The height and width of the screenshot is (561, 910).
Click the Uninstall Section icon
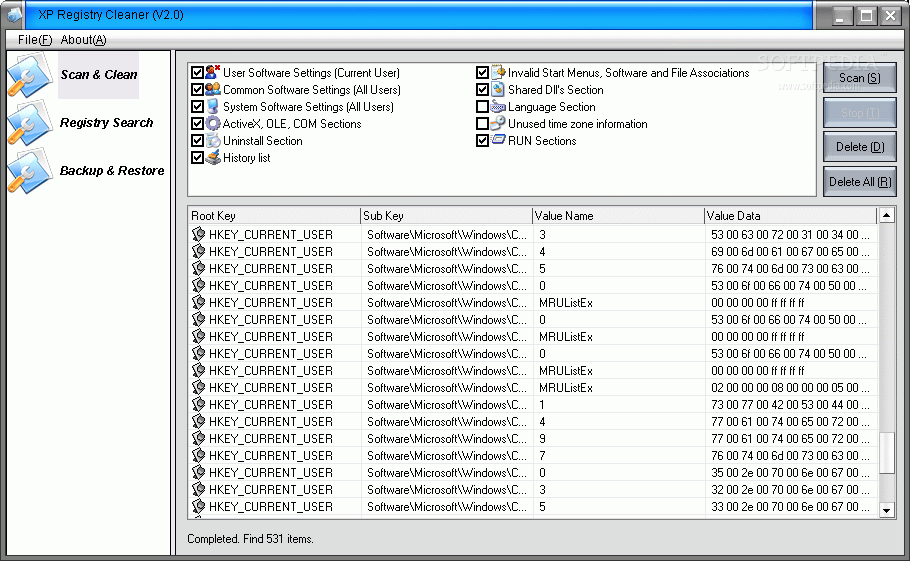[x=213, y=140]
